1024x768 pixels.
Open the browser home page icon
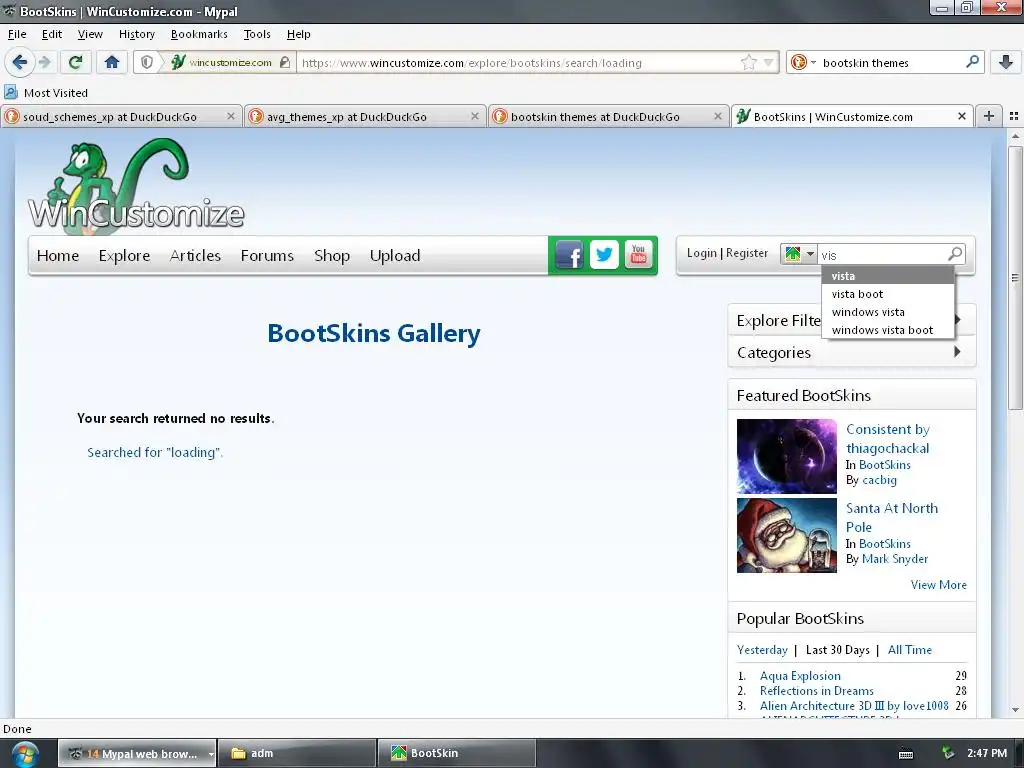(x=112, y=63)
